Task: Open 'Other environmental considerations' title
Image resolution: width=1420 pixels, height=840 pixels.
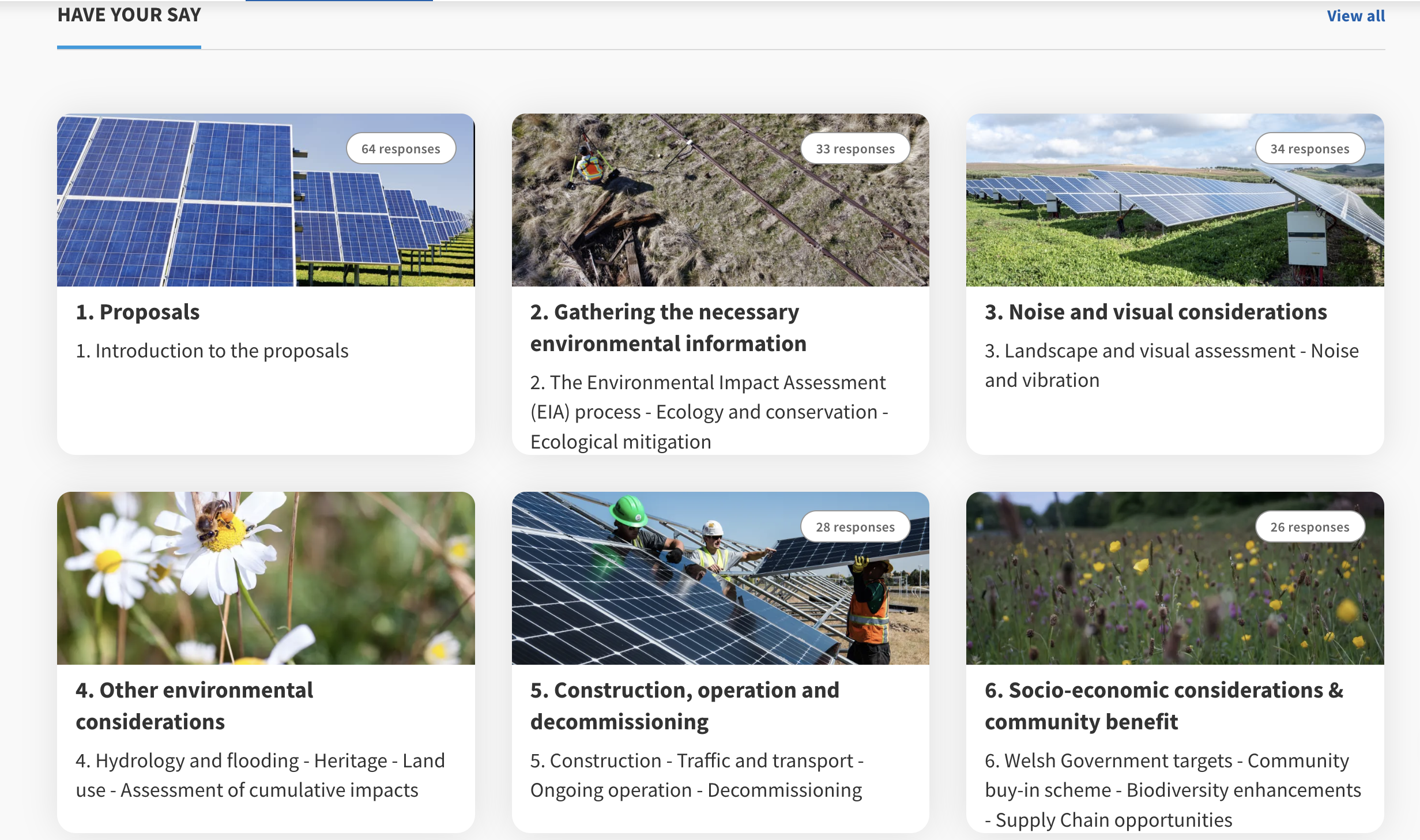Action: pyautogui.click(x=194, y=706)
